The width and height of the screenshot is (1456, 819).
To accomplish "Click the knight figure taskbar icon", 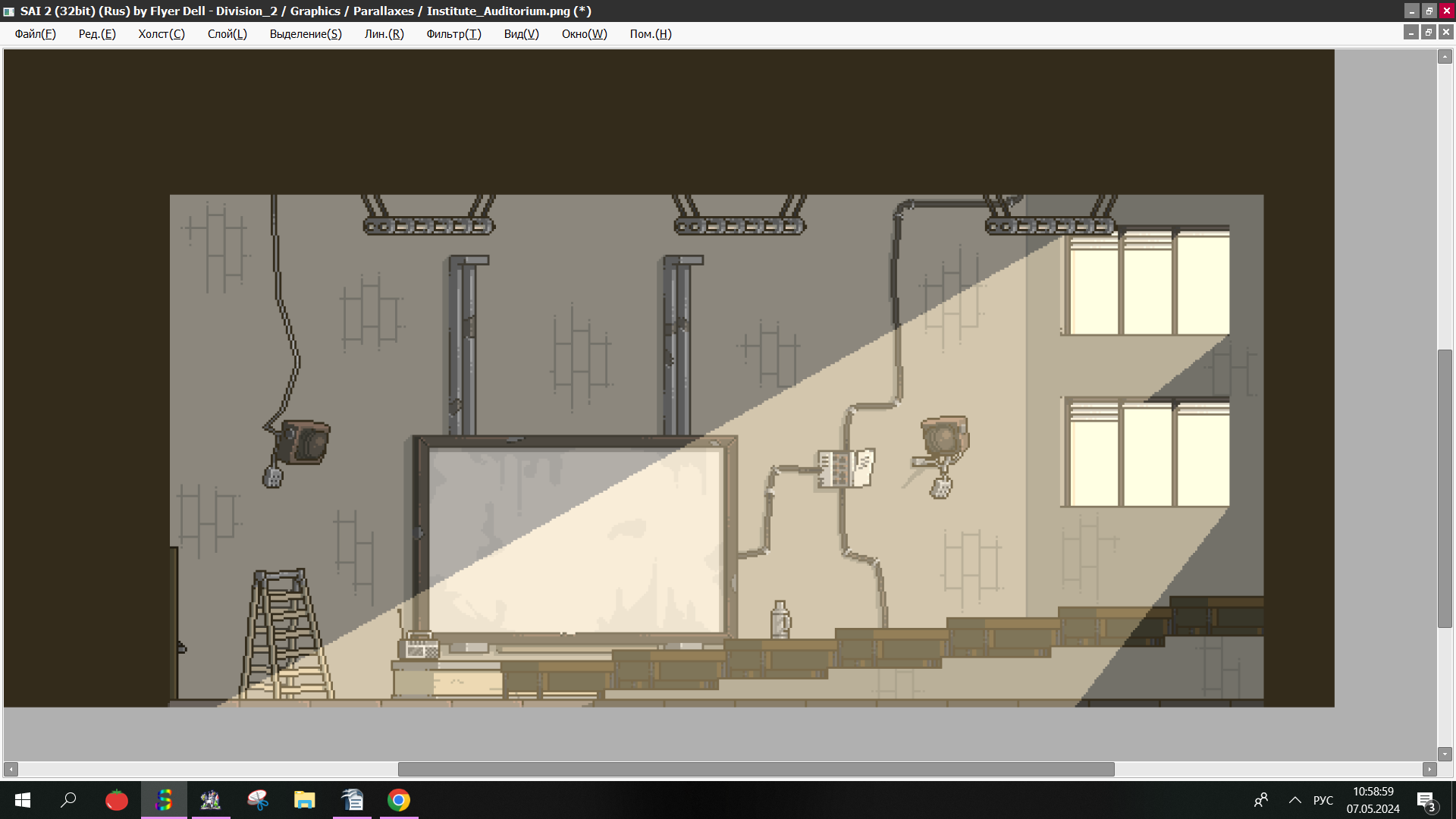I will pyautogui.click(x=211, y=800).
